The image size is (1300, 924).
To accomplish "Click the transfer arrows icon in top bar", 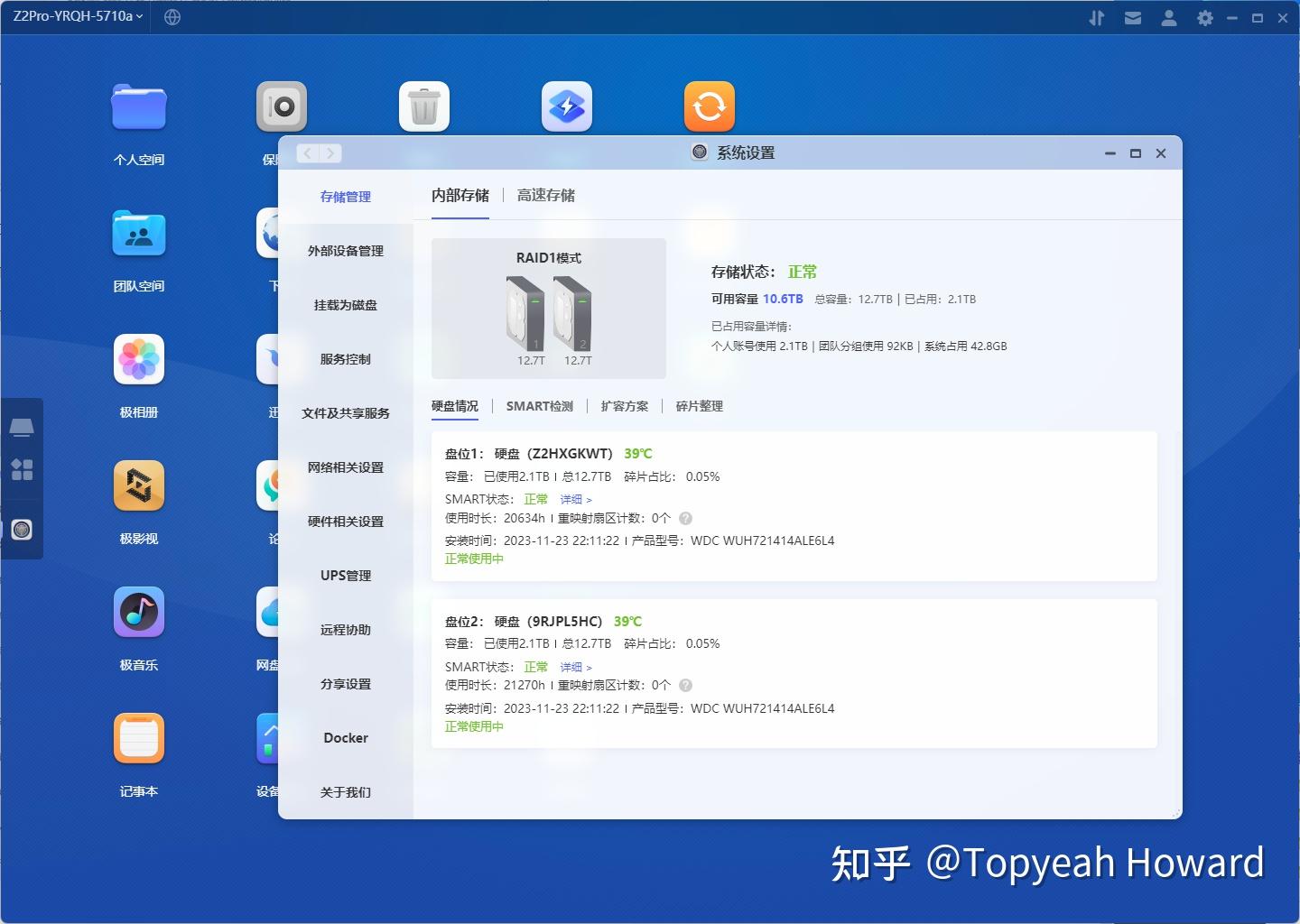I will [x=1097, y=17].
